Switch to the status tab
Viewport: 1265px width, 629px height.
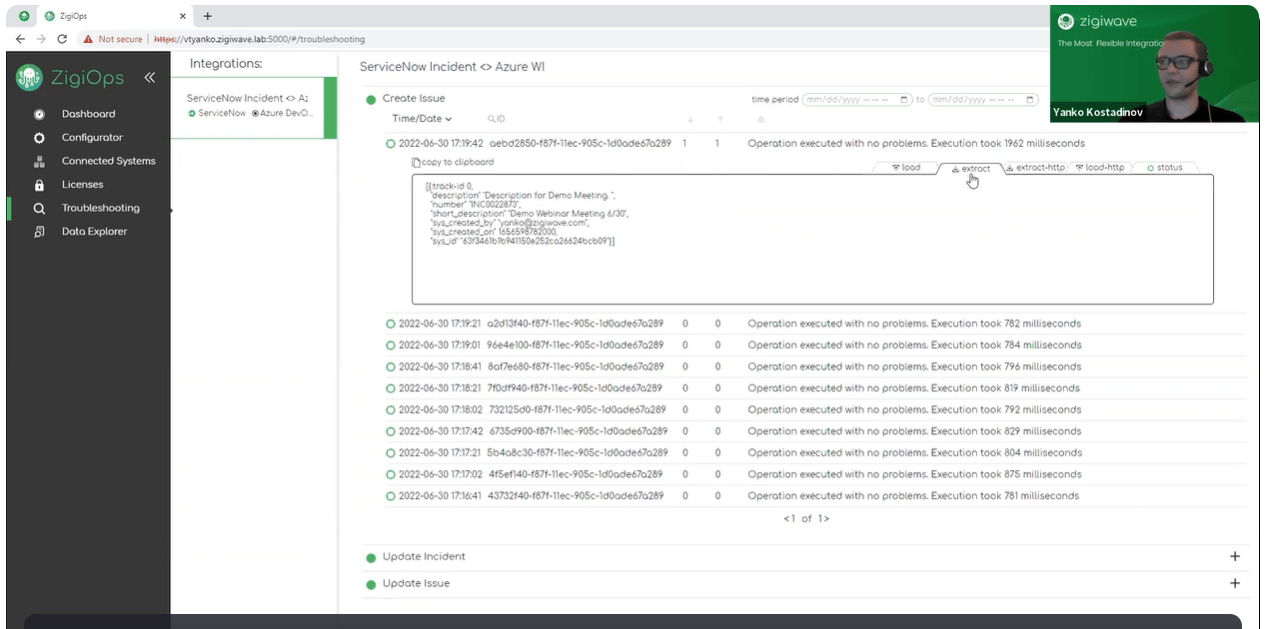(x=1165, y=168)
